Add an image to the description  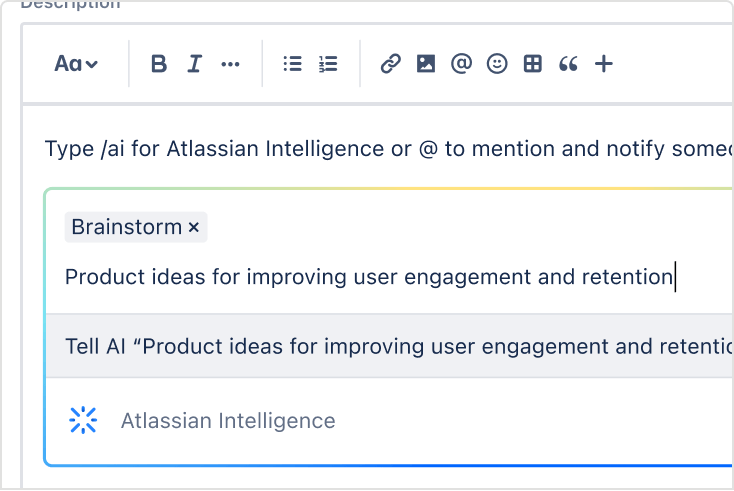pyautogui.click(x=426, y=64)
